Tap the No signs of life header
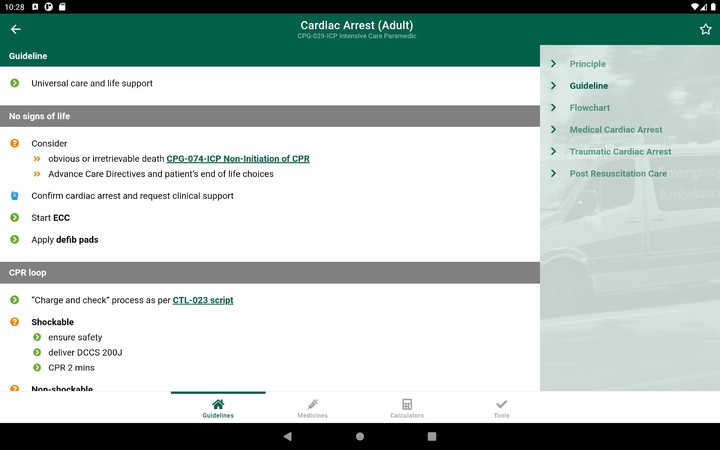 click(x=270, y=116)
